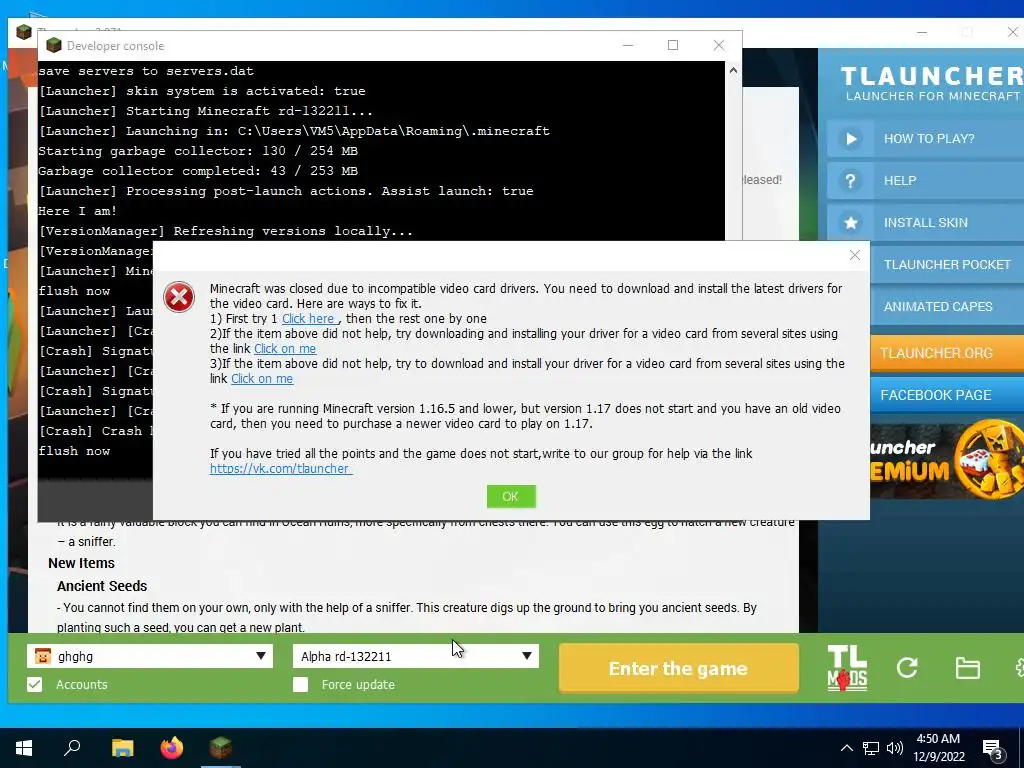Screen dimensions: 1024x768
Task: Click the question mark icon beside Help
Action: coord(850,181)
